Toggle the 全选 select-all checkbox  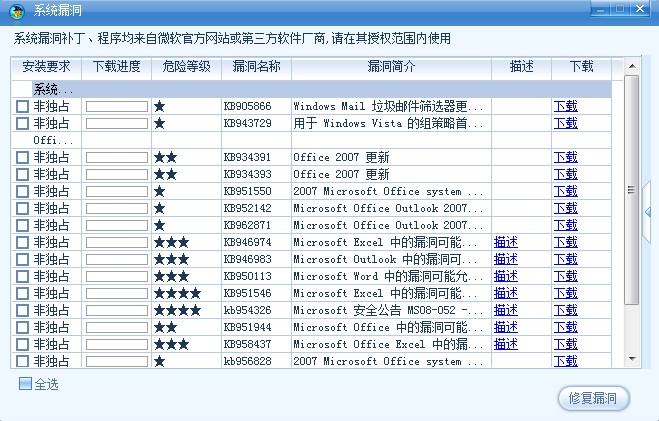[25, 383]
